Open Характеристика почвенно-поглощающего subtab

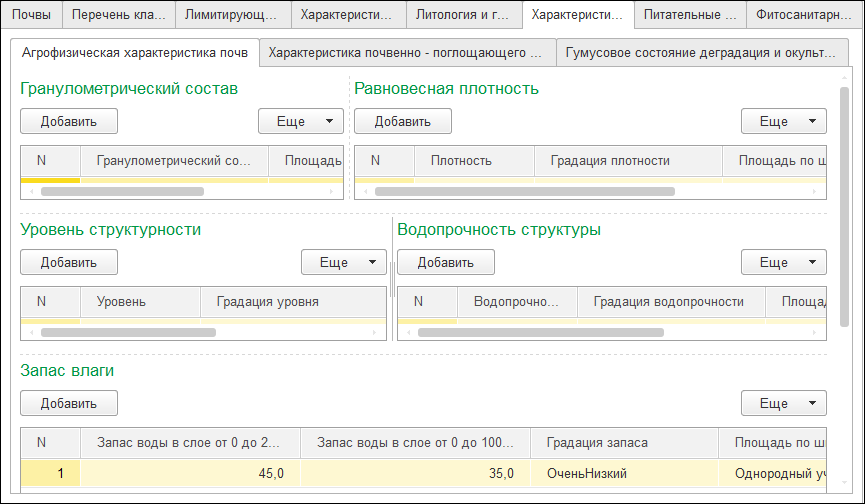coord(406,53)
